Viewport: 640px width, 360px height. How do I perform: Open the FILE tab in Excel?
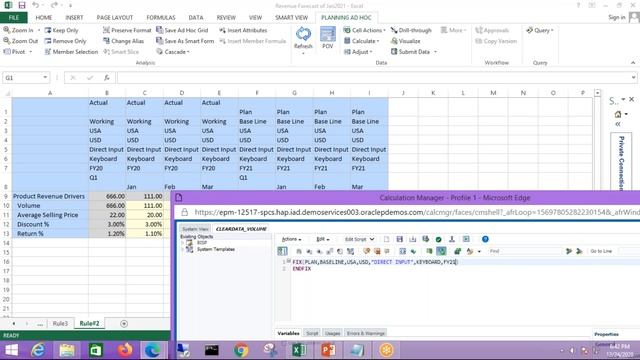point(14,18)
